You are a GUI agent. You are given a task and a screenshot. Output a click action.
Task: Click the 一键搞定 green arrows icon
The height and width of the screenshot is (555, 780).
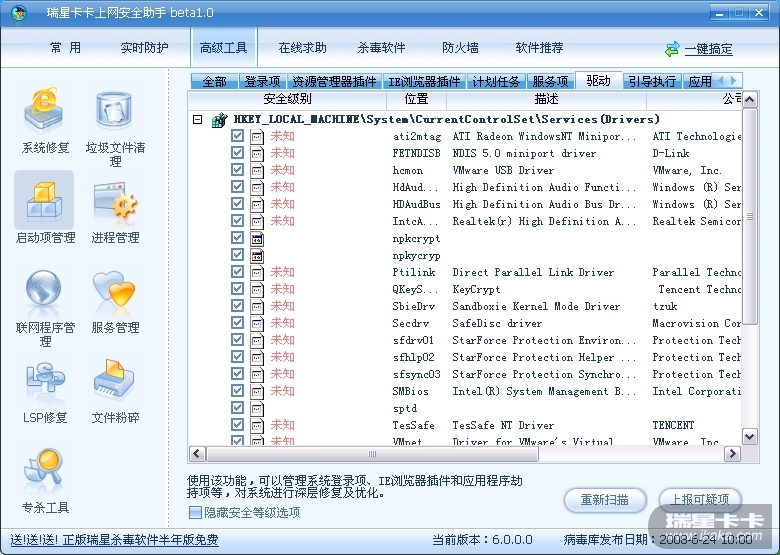(x=672, y=49)
